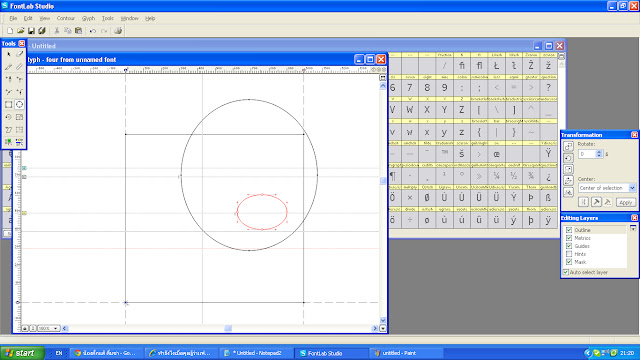Select the Rectangle tool in Tools panel
Screen dimensions: 640x360
pos(8,104)
